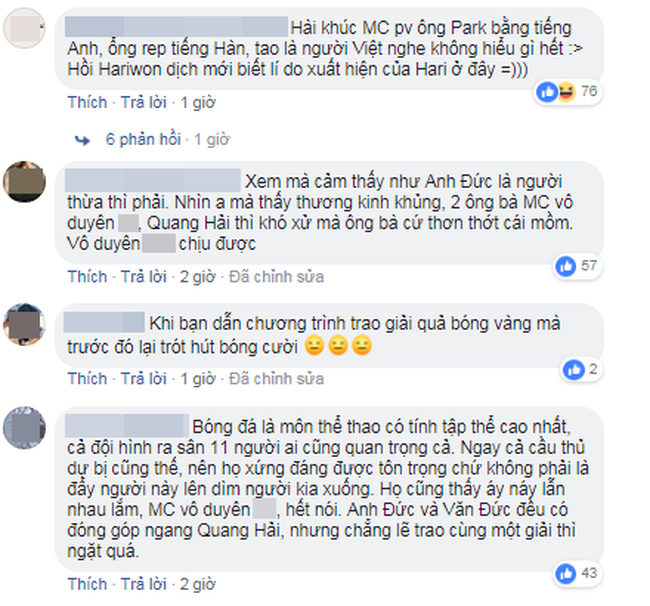Click the reply arrow icon beside 6 phản hồi

click(x=82, y=141)
